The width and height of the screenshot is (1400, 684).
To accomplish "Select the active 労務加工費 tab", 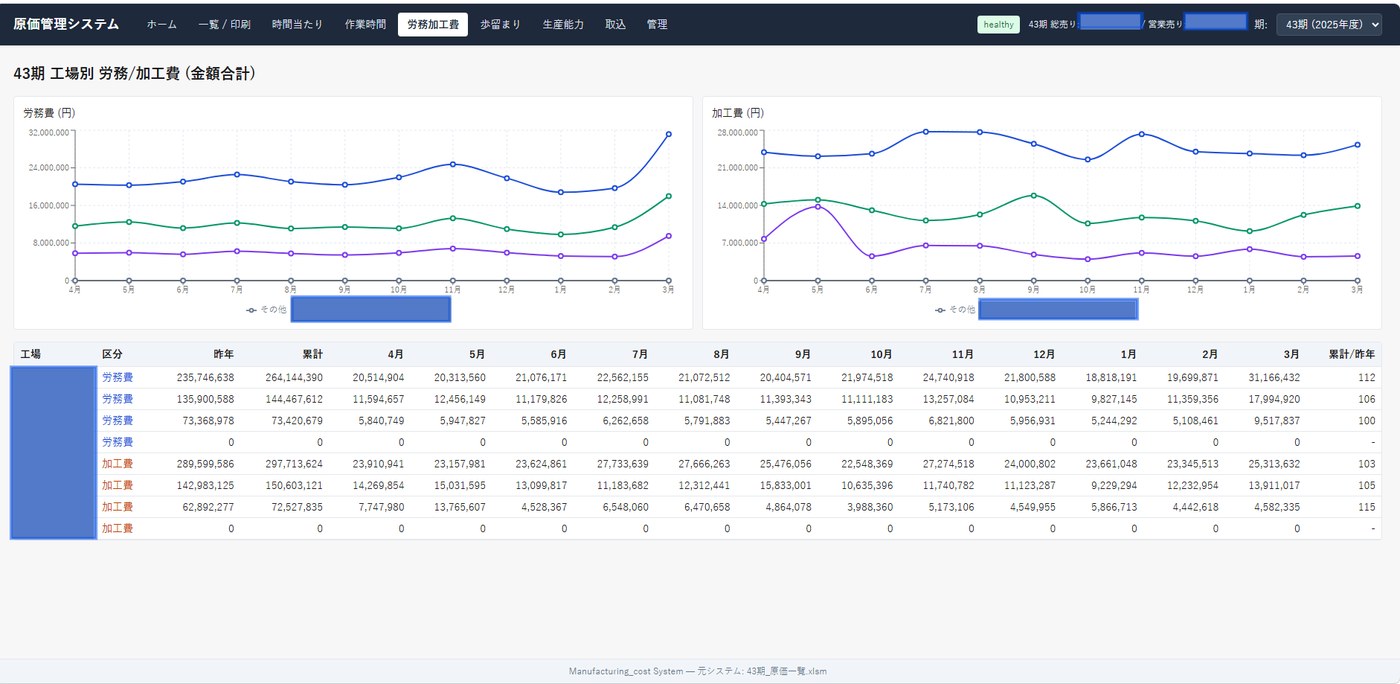I will click(432, 24).
